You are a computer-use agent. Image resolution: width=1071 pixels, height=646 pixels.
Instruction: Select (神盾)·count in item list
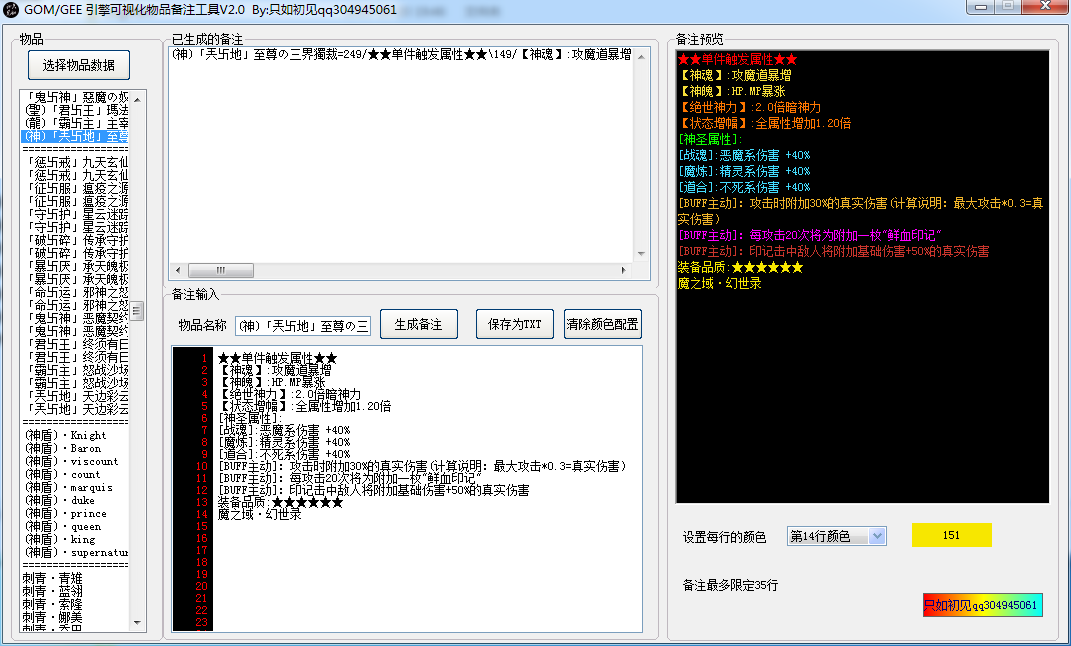(x=63, y=474)
